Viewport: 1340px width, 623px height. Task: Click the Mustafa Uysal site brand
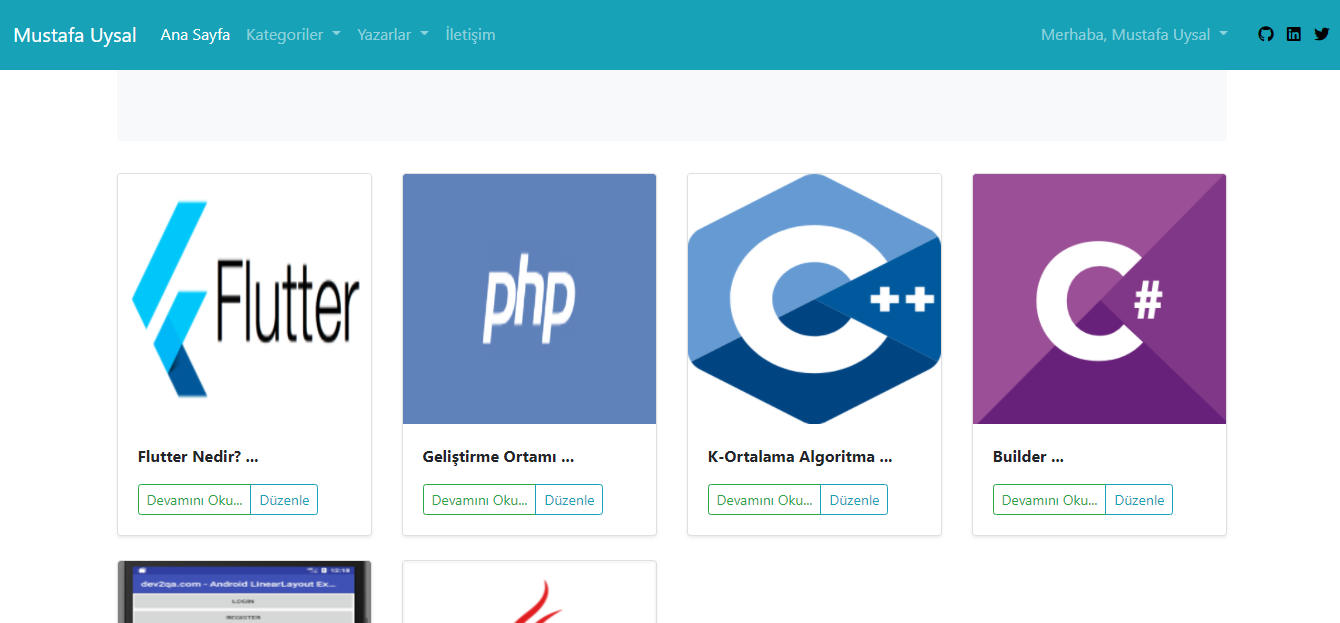click(75, 35)
